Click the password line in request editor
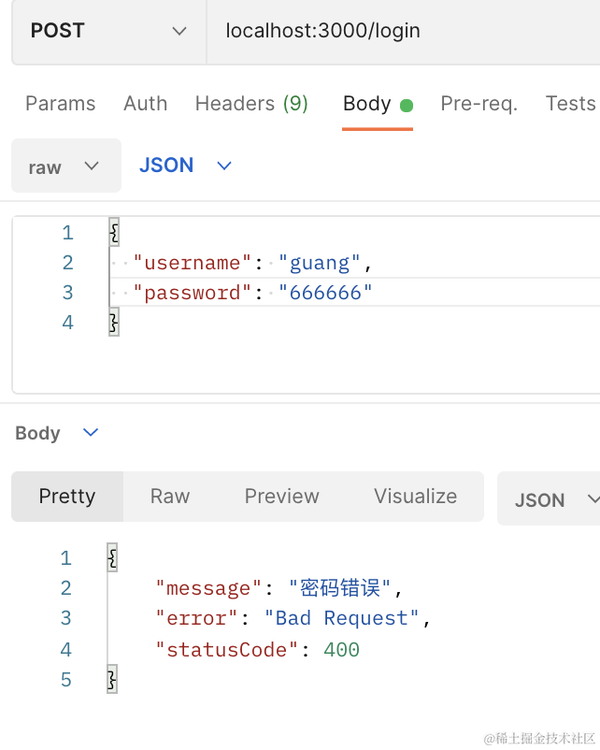Viewport: 600px width, 750px height. (253, 293)
